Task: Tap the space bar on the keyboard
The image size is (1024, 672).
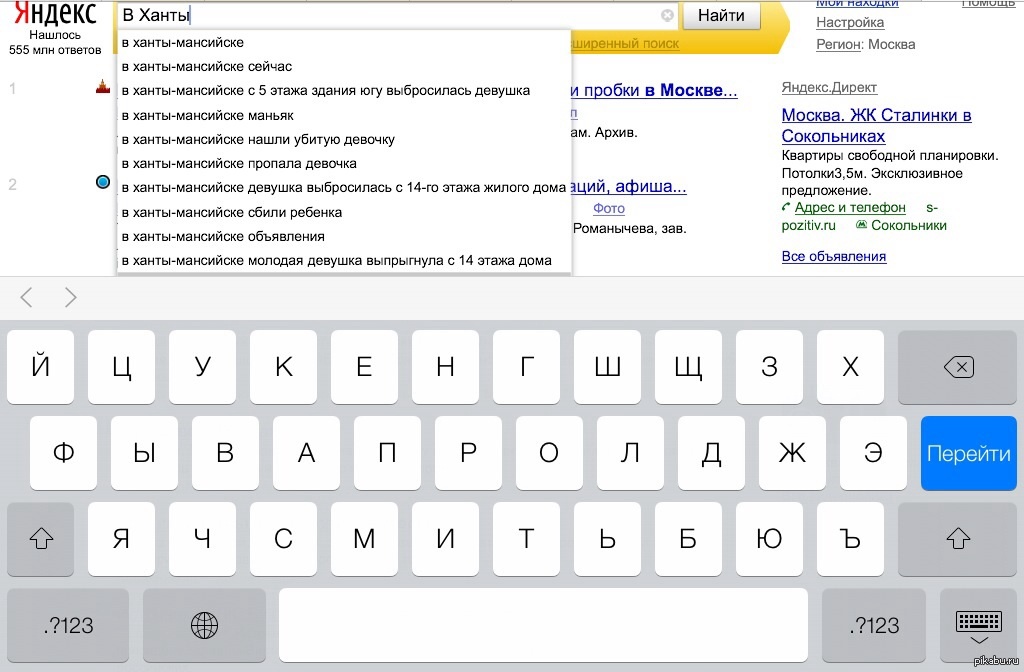Action: click(542, 625)
